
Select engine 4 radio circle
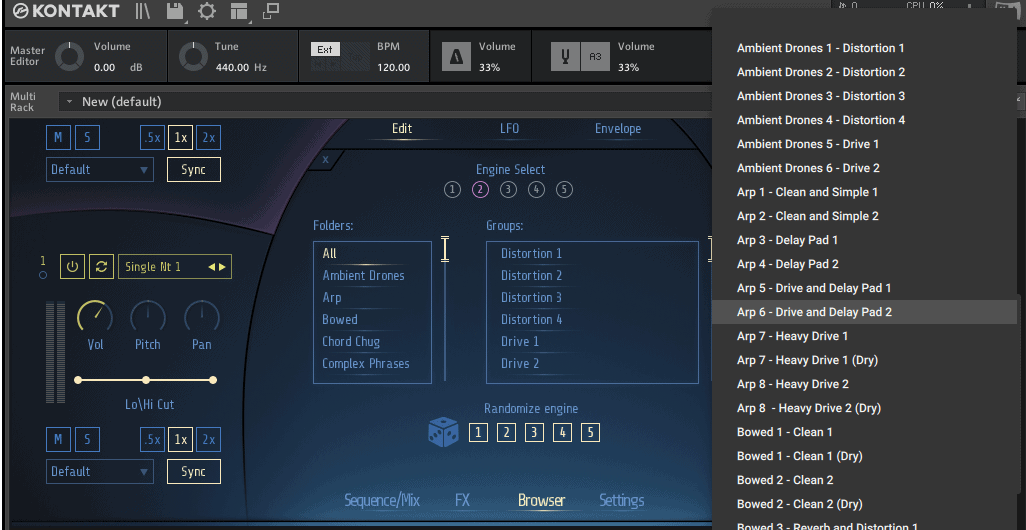click(537, 190)
